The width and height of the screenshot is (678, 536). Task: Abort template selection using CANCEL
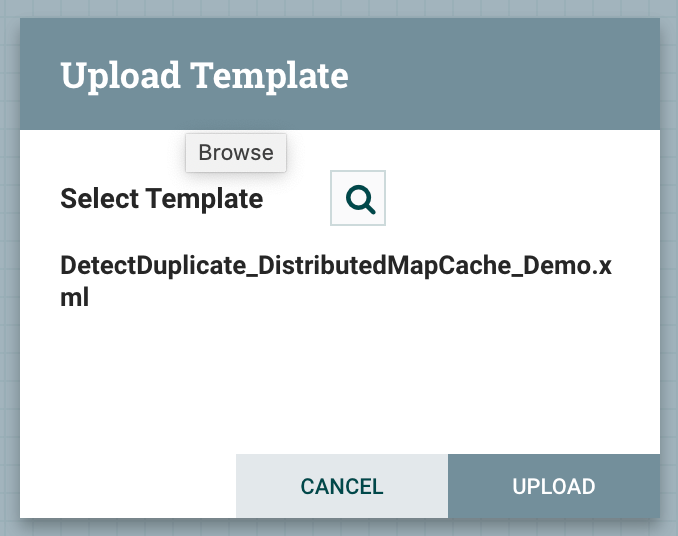(x=342, y=486)
